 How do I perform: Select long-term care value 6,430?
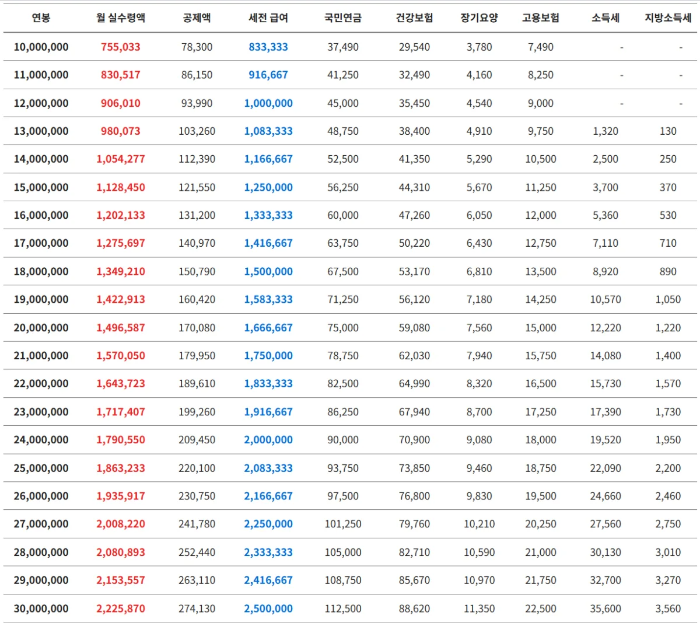point(479,243)
